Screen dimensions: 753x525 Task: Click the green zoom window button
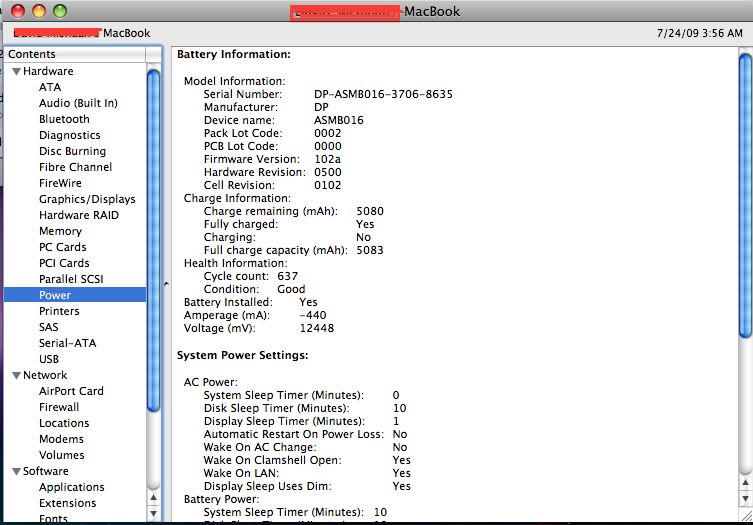tap(60, 11)
